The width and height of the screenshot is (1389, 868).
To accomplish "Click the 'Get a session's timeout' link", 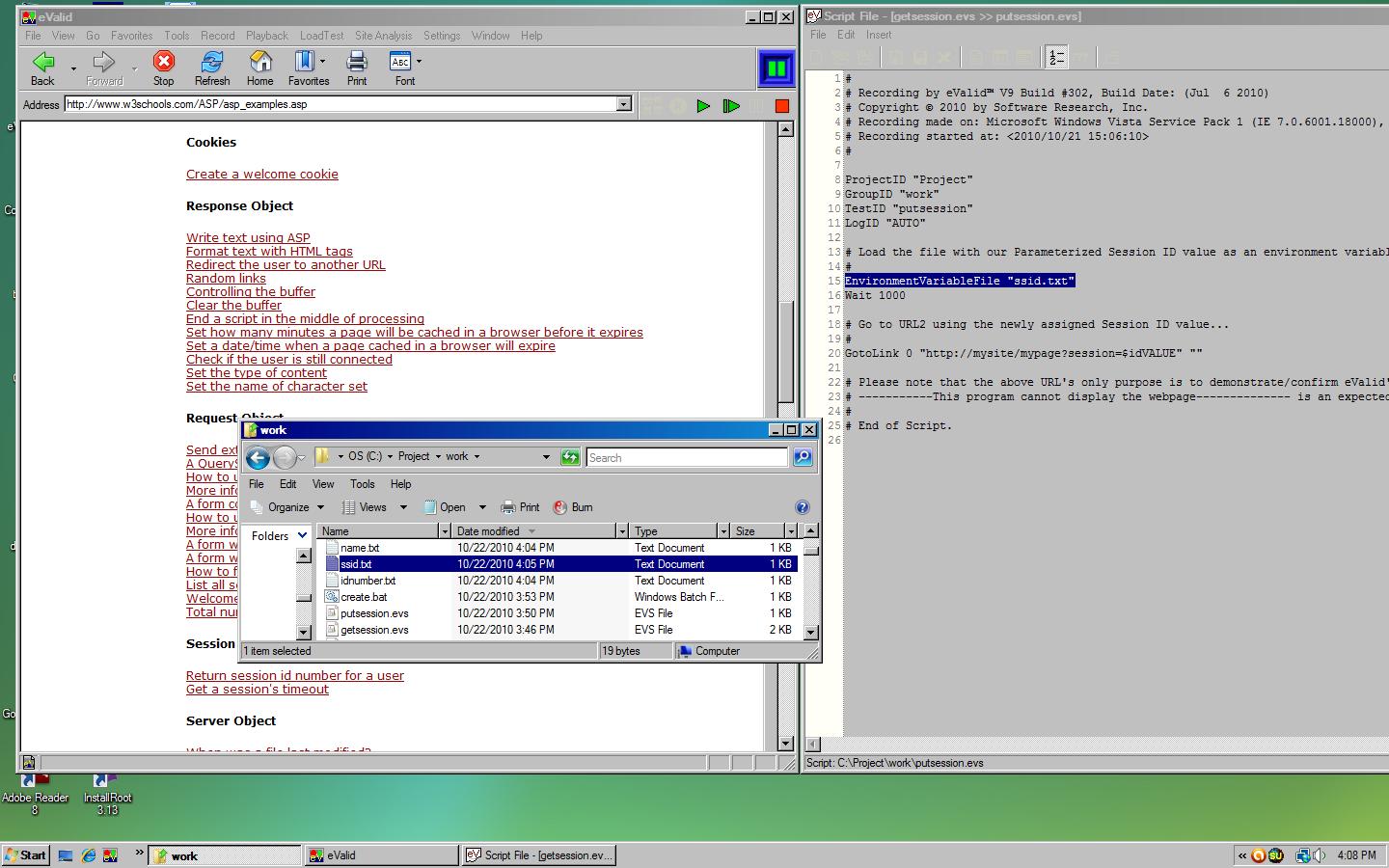I will tap(258, 690).
